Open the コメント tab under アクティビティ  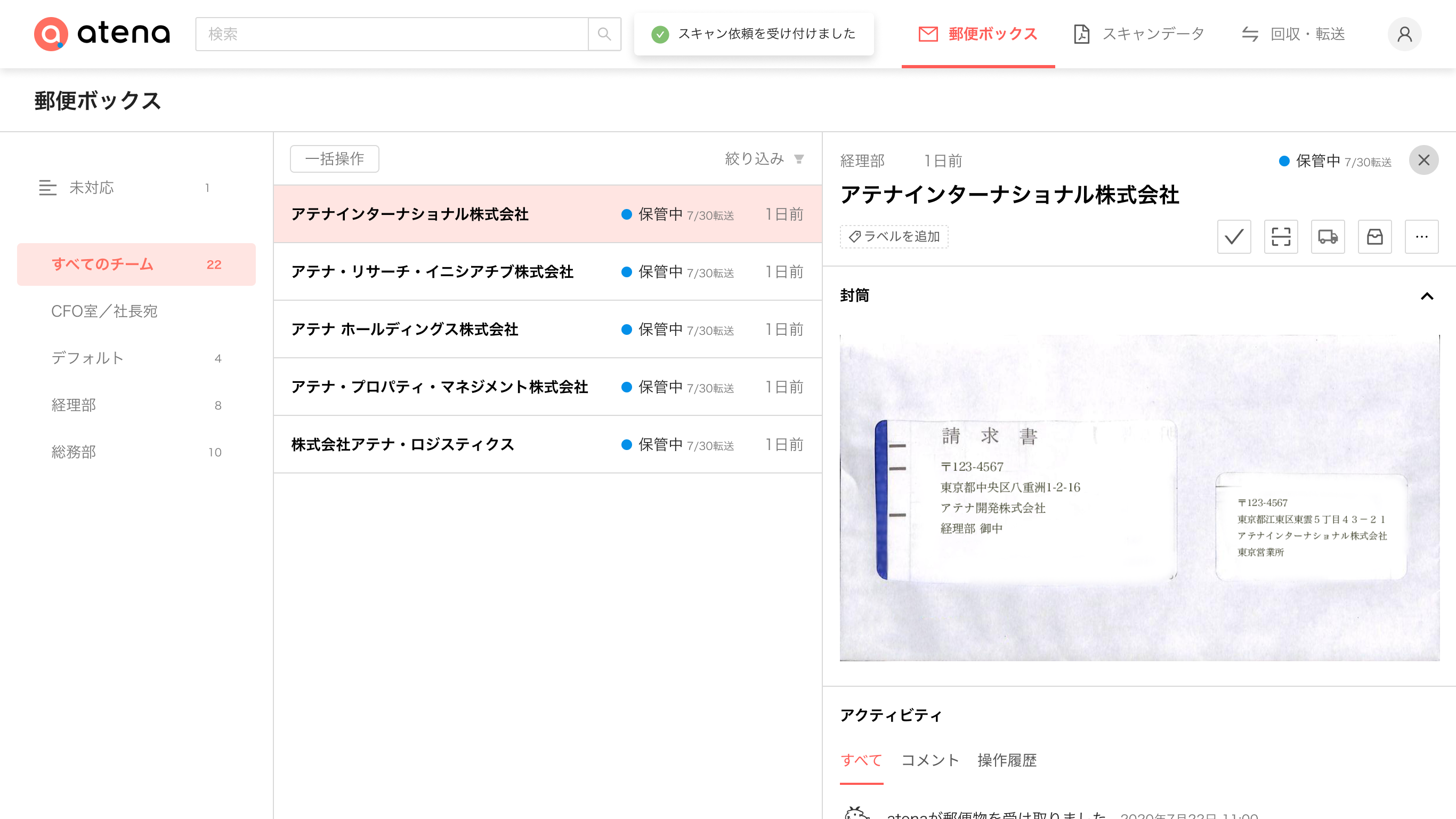929,760
